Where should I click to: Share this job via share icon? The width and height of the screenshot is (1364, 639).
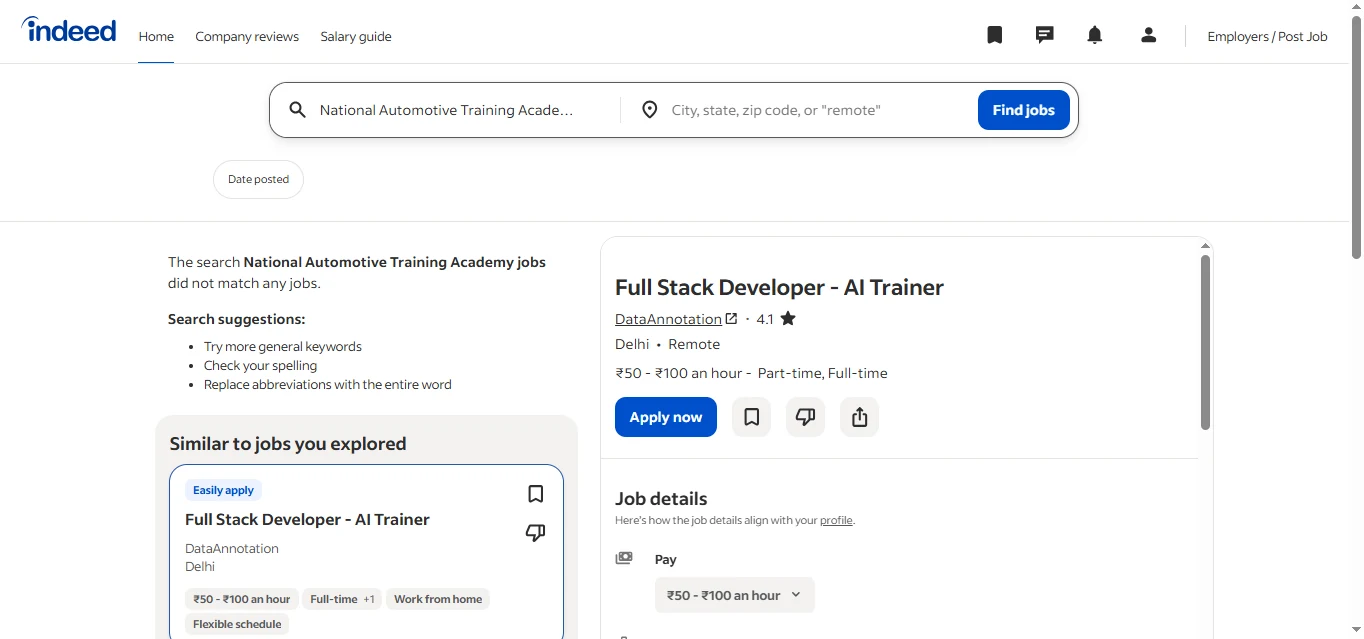pos(859,417)
